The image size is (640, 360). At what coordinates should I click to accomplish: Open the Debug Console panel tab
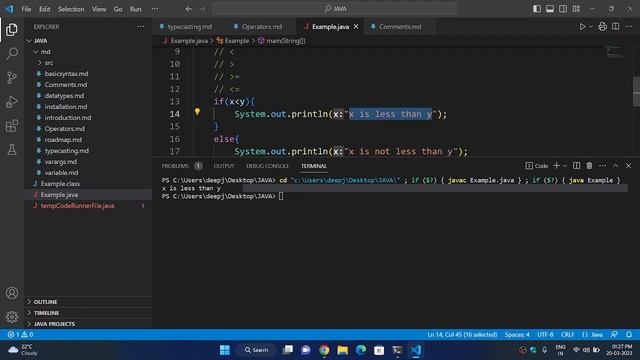(x=267, y=166)
